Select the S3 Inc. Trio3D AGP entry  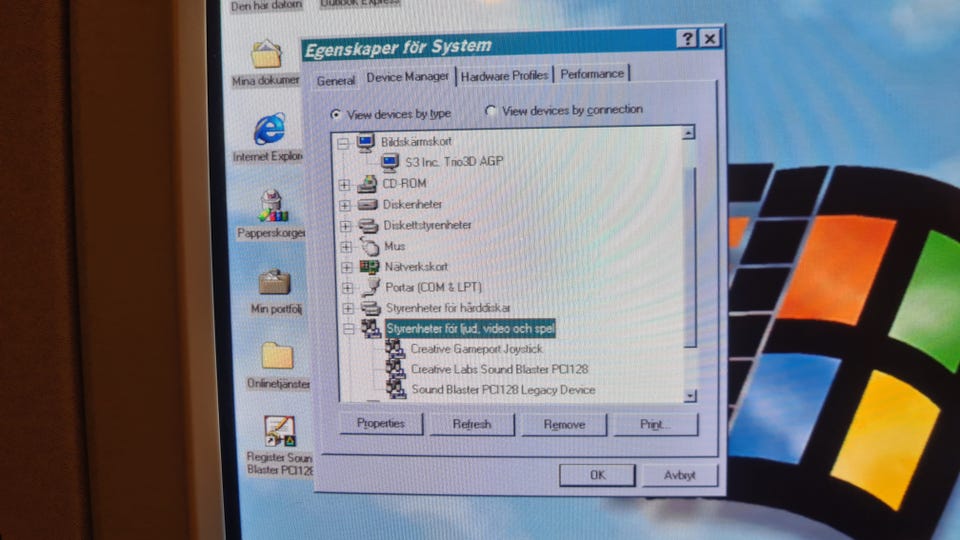pyautogui.click(x=454, y=162)
